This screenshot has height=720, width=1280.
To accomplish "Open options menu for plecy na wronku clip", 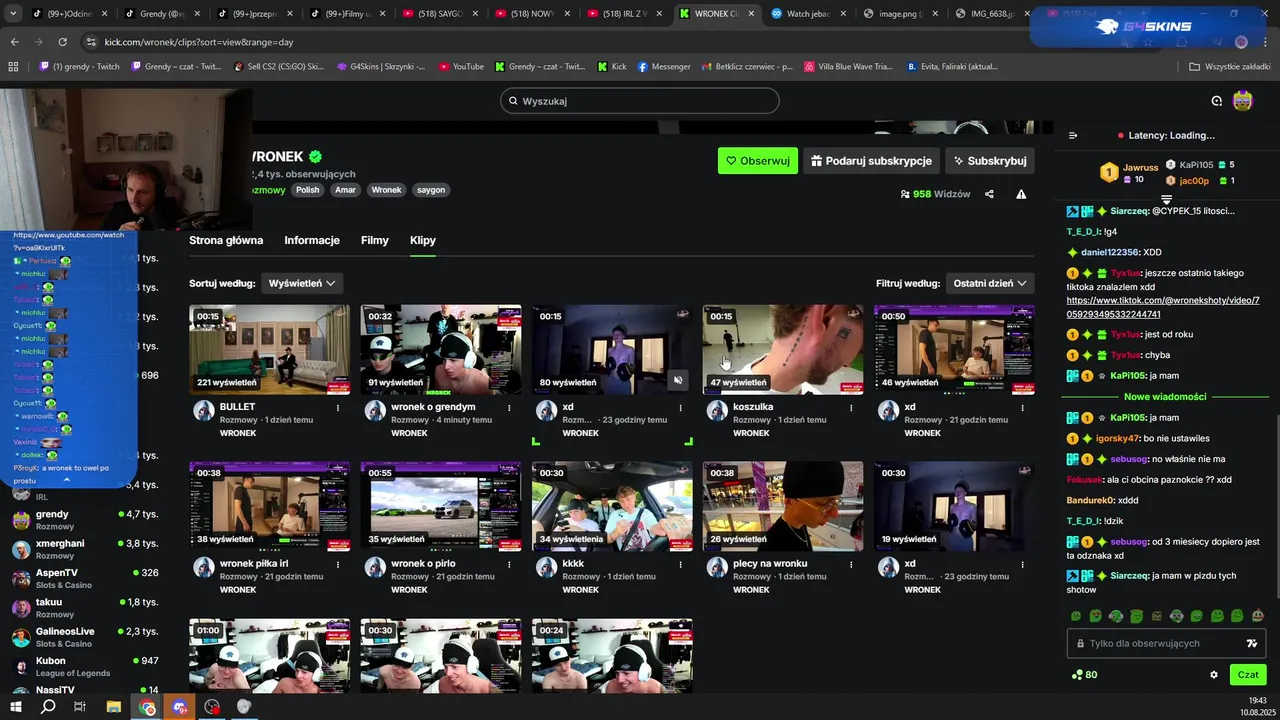I will (851, 564).
